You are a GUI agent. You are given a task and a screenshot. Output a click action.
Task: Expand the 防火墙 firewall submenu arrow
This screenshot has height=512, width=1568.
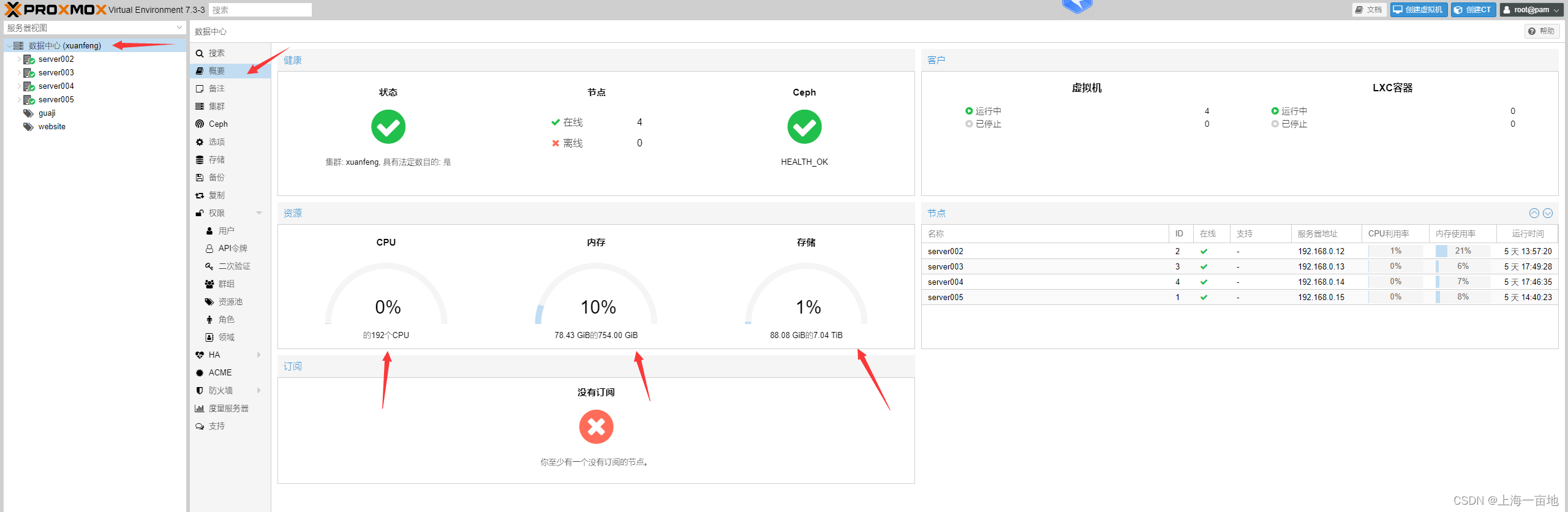coord(259,391)
